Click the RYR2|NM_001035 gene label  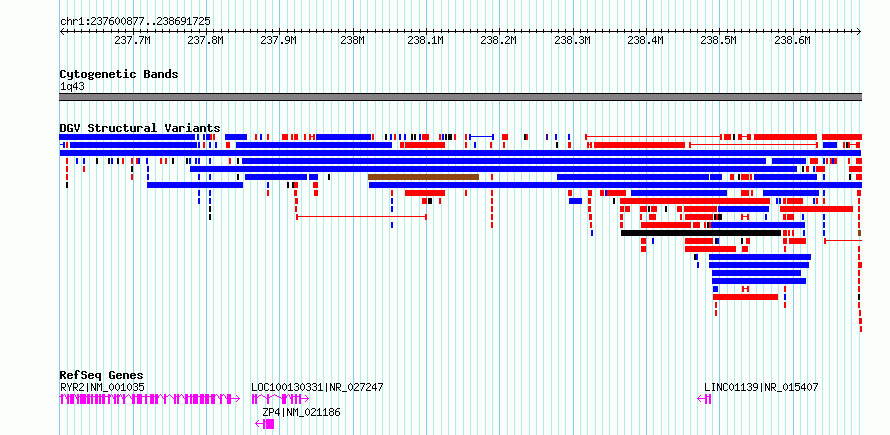point(102,387)
